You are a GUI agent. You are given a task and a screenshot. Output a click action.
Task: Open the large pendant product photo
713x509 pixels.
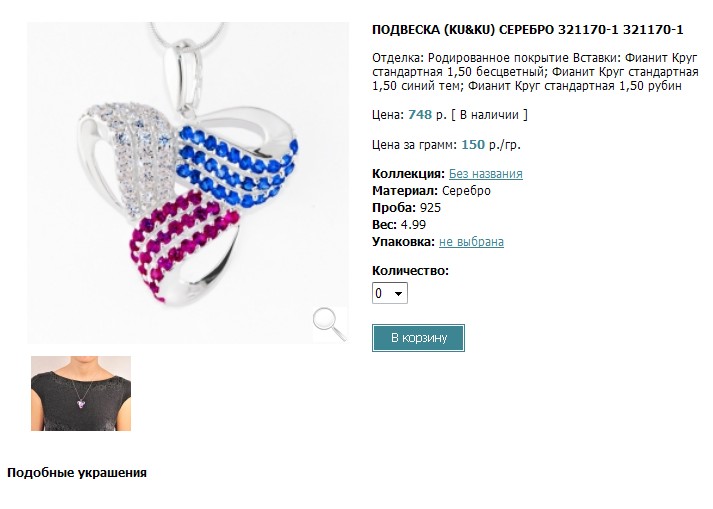point(188,183)
